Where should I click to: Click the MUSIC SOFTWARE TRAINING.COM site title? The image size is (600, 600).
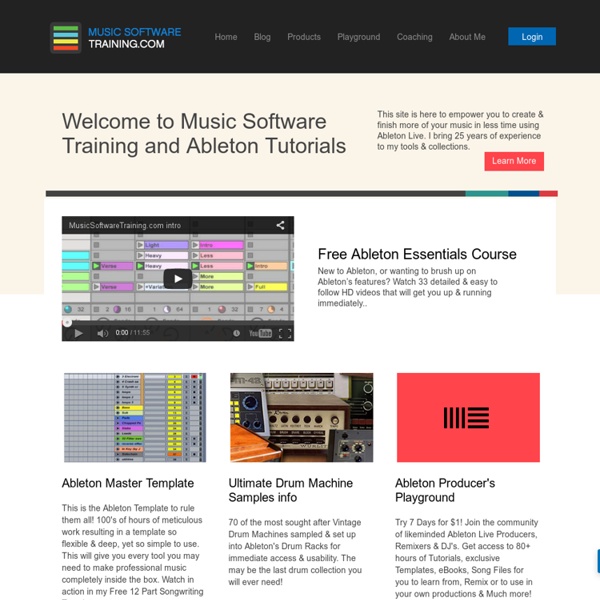135,38
